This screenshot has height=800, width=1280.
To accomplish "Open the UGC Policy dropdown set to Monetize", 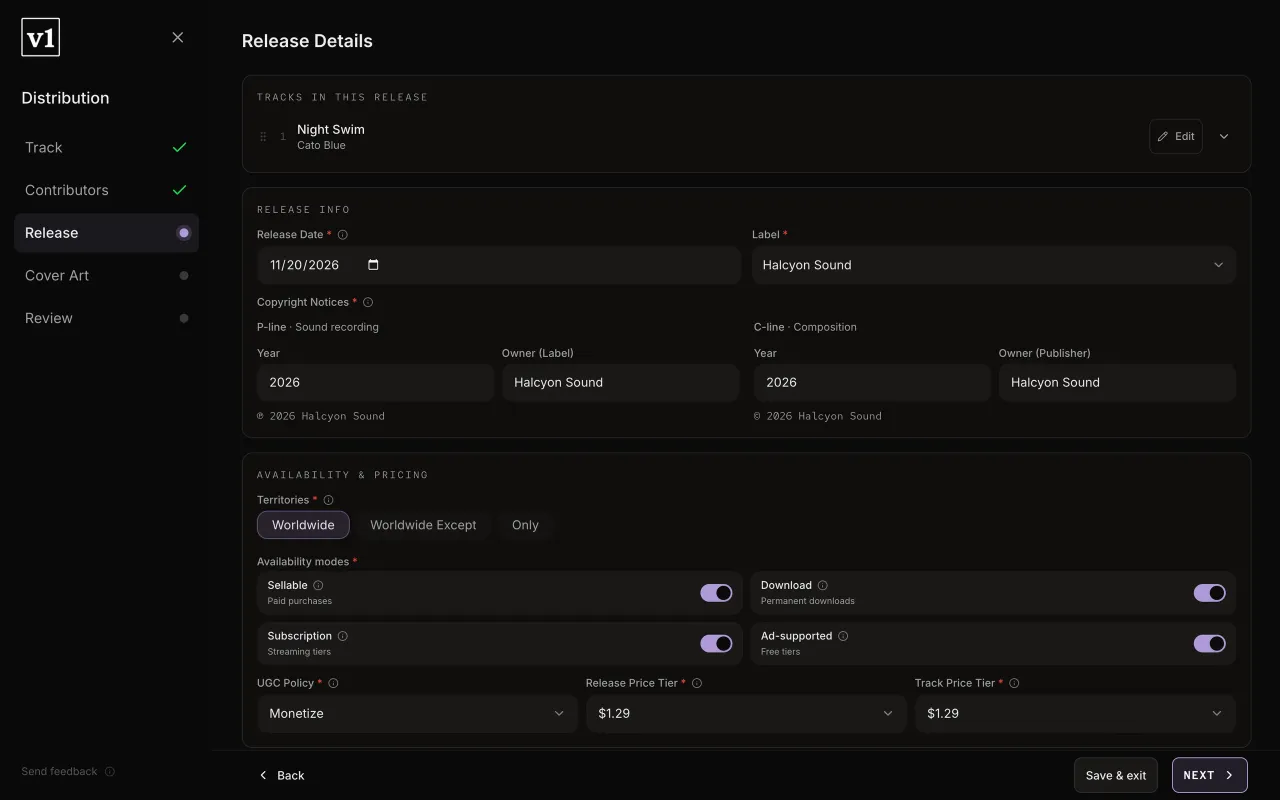I will pos(417,714).
